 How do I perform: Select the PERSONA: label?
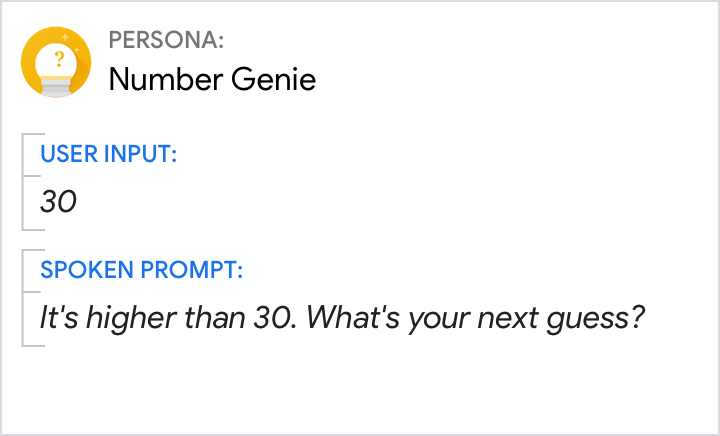coord(166,41)
